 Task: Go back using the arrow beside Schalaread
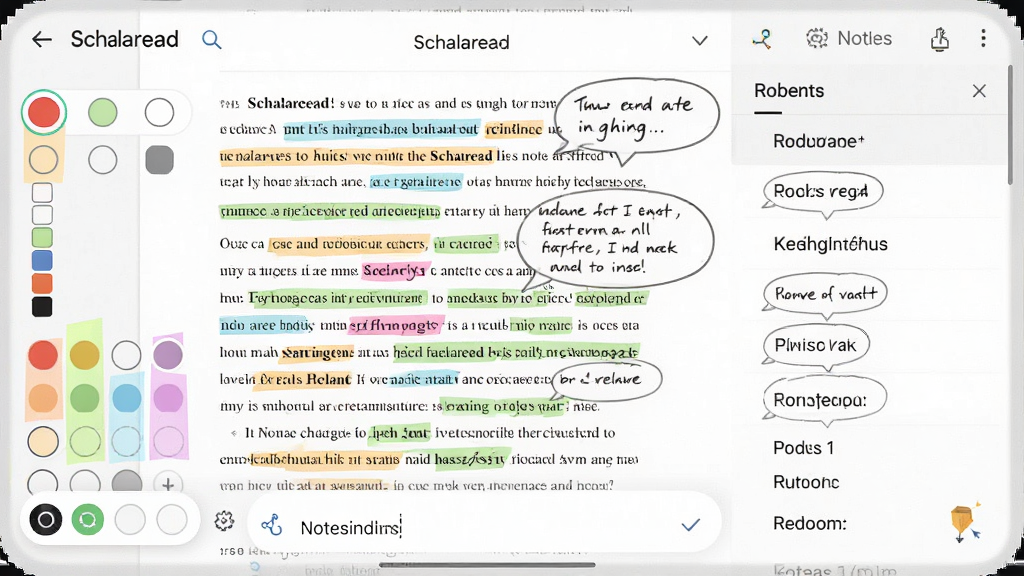click(x=42, y=40)
